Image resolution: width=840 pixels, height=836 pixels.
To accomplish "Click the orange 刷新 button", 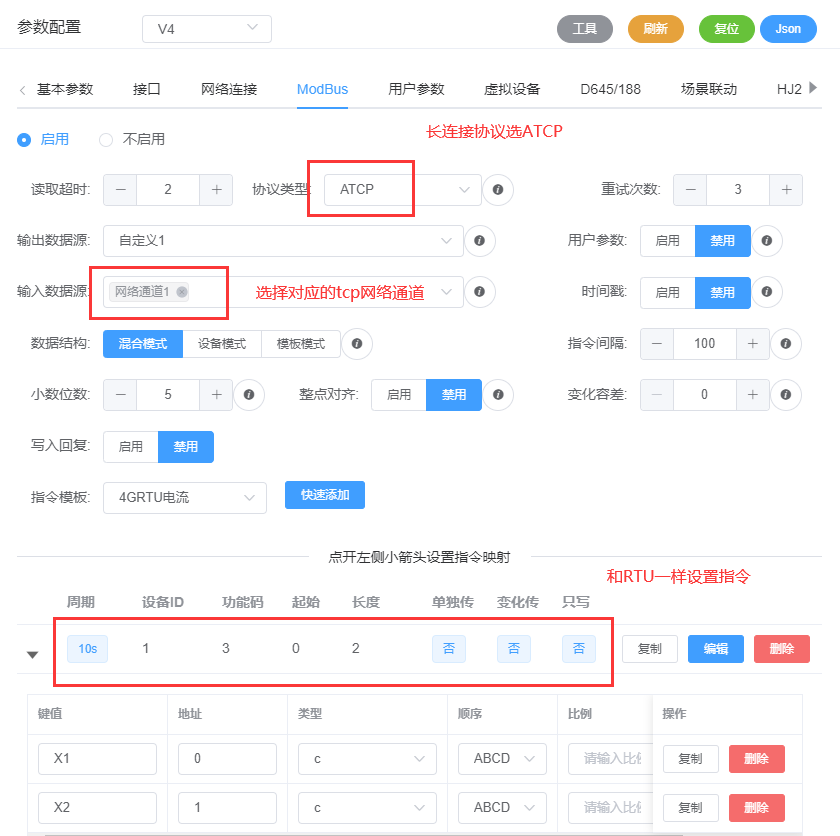I will [x=656, y=29].
